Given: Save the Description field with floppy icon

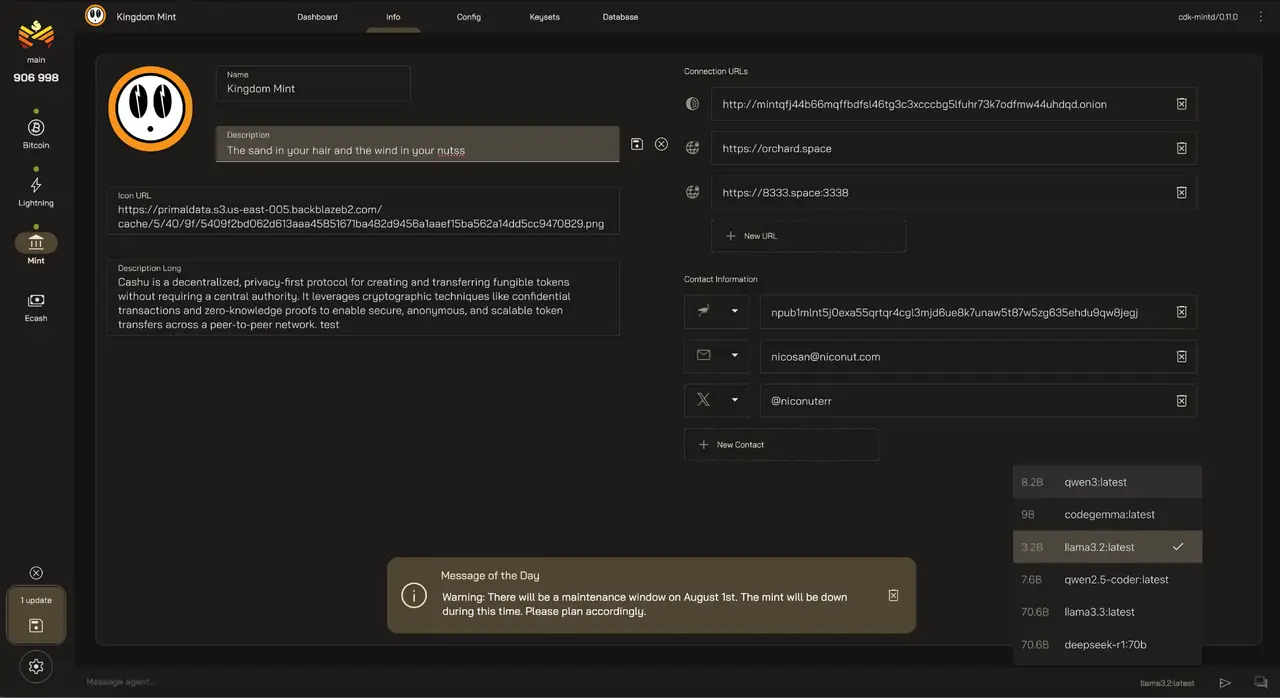Looking at the screenshot, I should 637,144.
